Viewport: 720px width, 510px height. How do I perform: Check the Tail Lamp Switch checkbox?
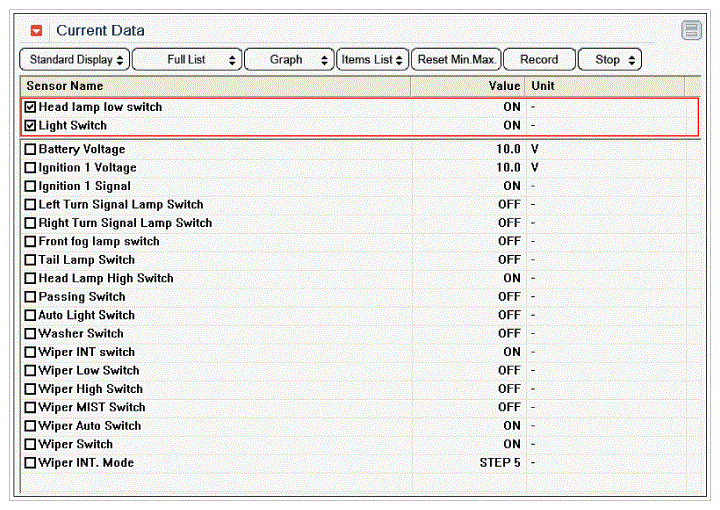point(30,260)
